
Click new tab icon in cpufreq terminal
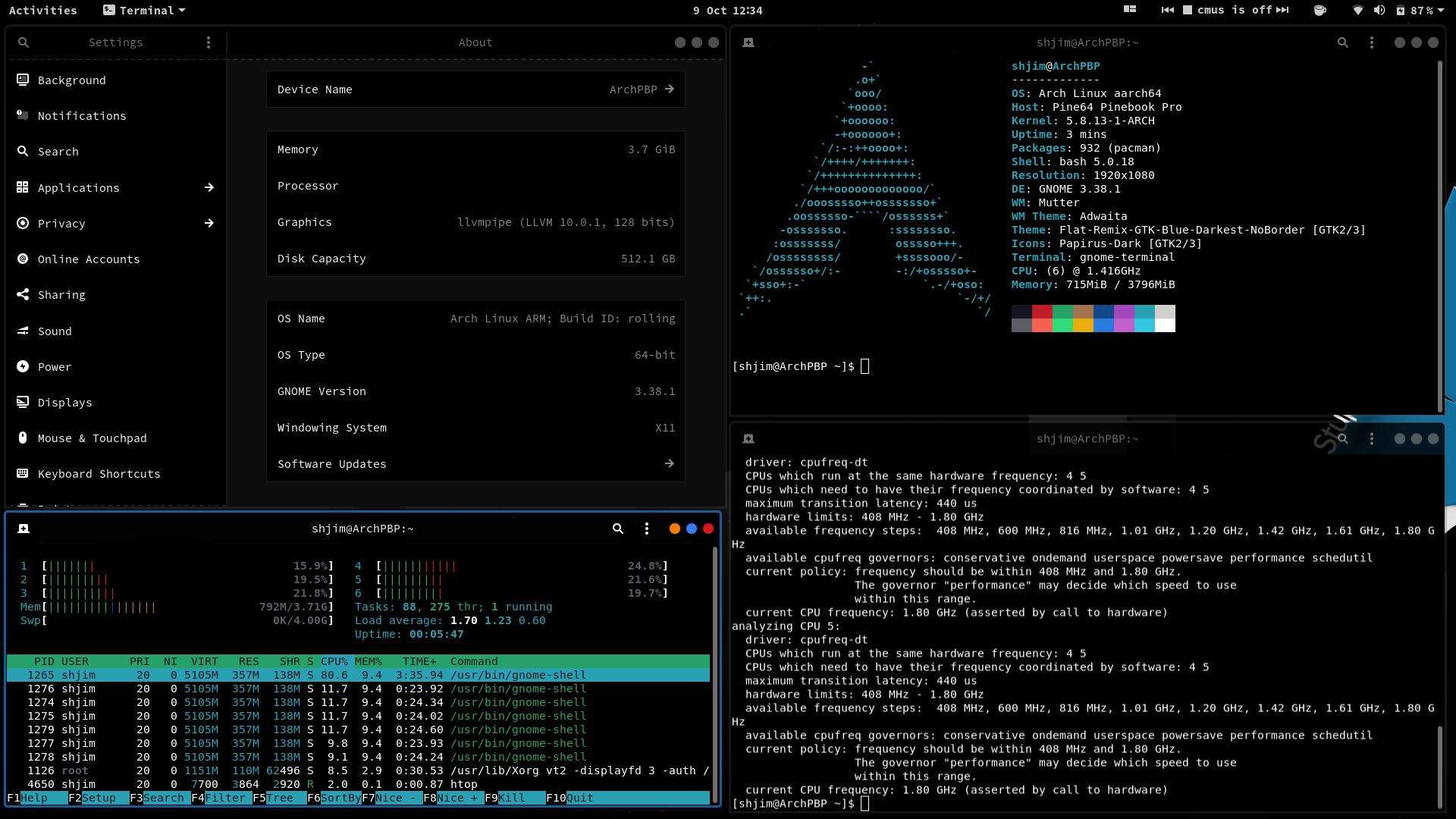(x=748, y=438)
